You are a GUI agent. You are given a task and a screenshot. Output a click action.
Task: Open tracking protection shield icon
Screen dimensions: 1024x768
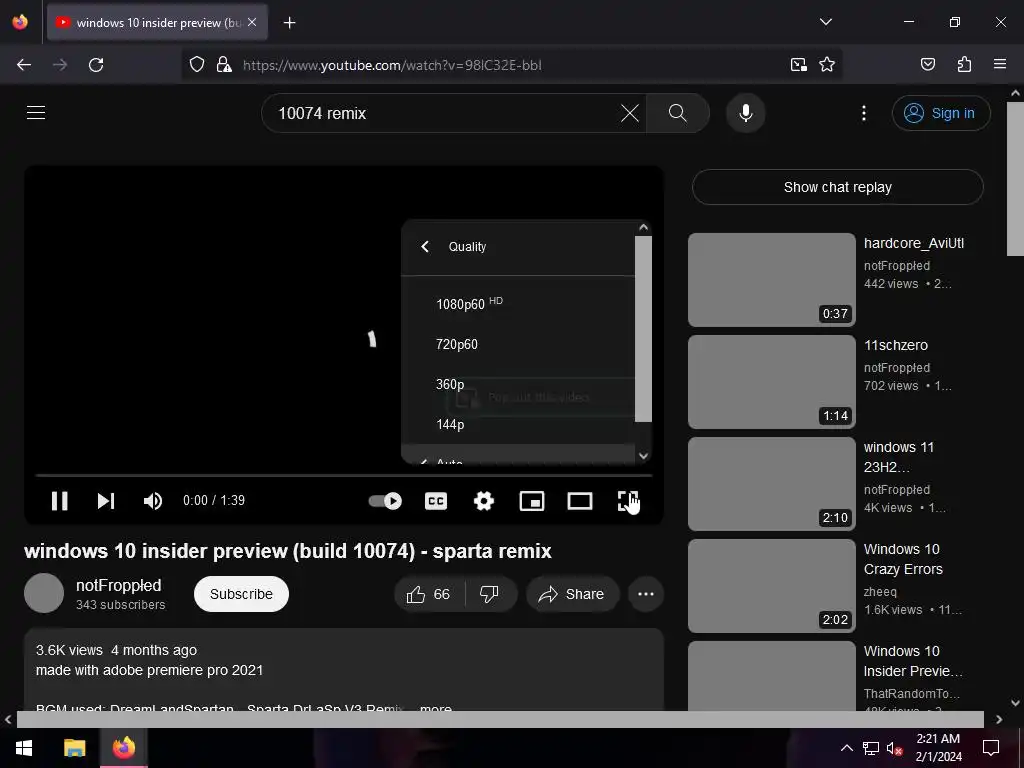[x=197, y=65]
